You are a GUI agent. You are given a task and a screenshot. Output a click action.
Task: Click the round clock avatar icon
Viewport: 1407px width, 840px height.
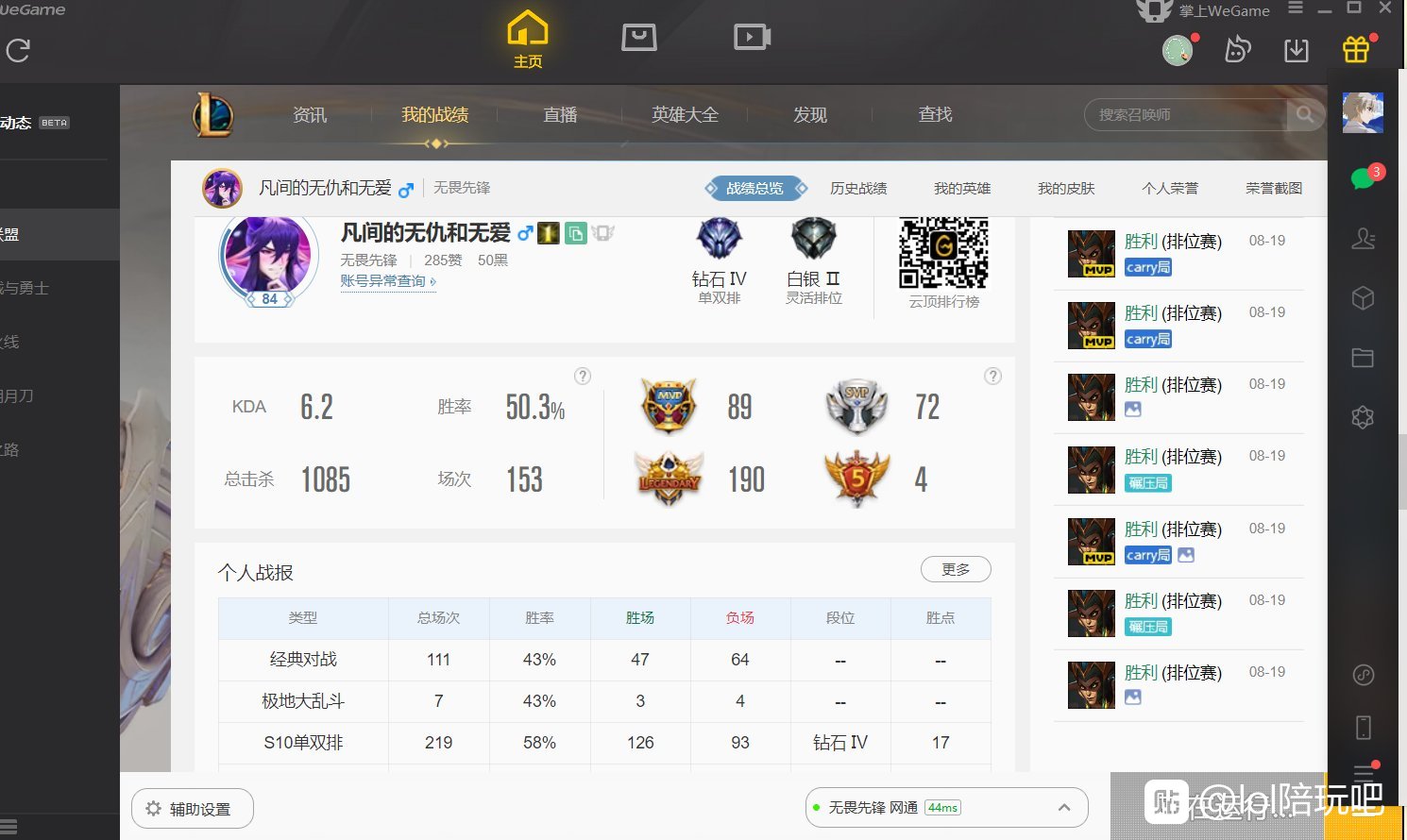click(1178, 50)
